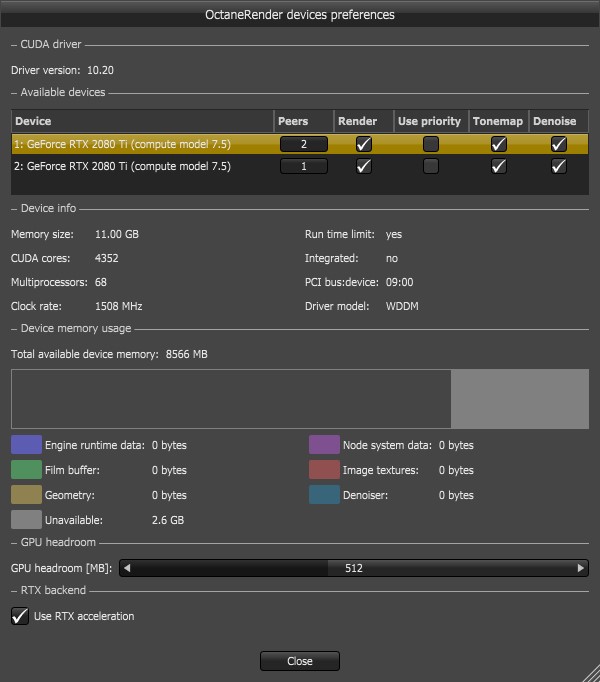Toggle Render checkbox for device 1 RTX 2080 Ti
The image size is (600, 682).
pos(364,144)
